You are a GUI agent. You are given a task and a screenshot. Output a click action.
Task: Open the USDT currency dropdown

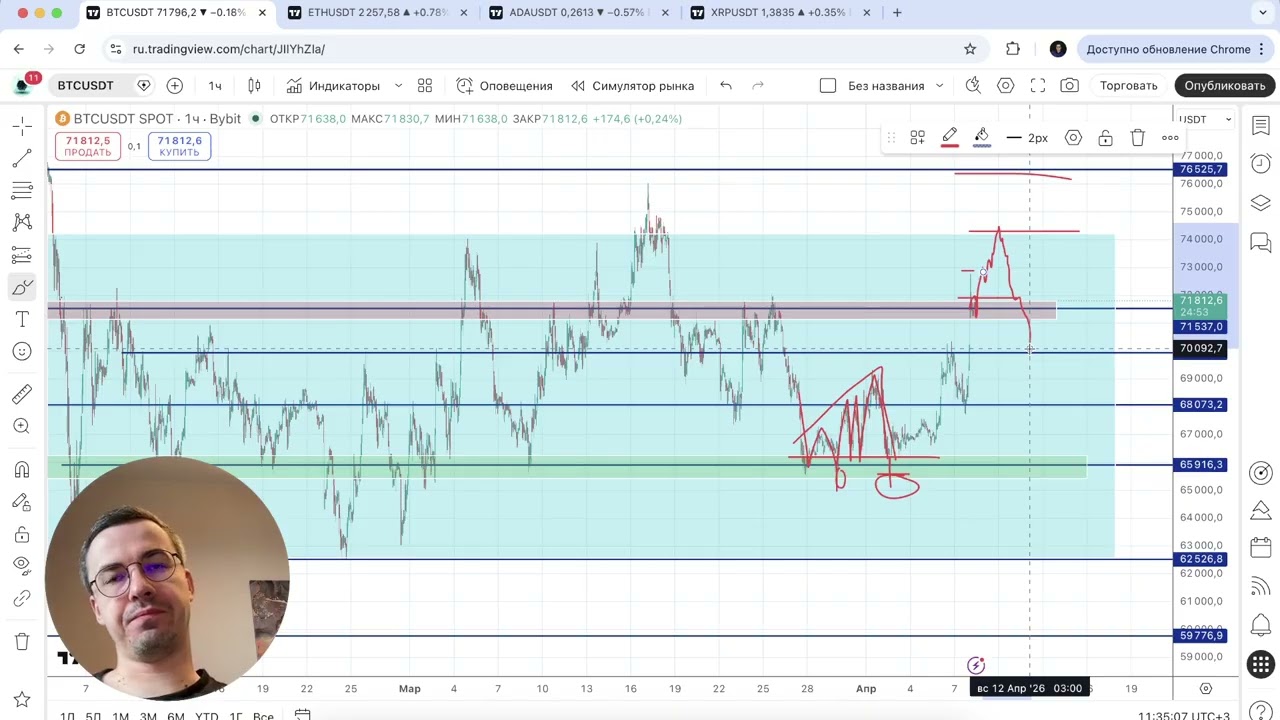[x=1205, y=119]
